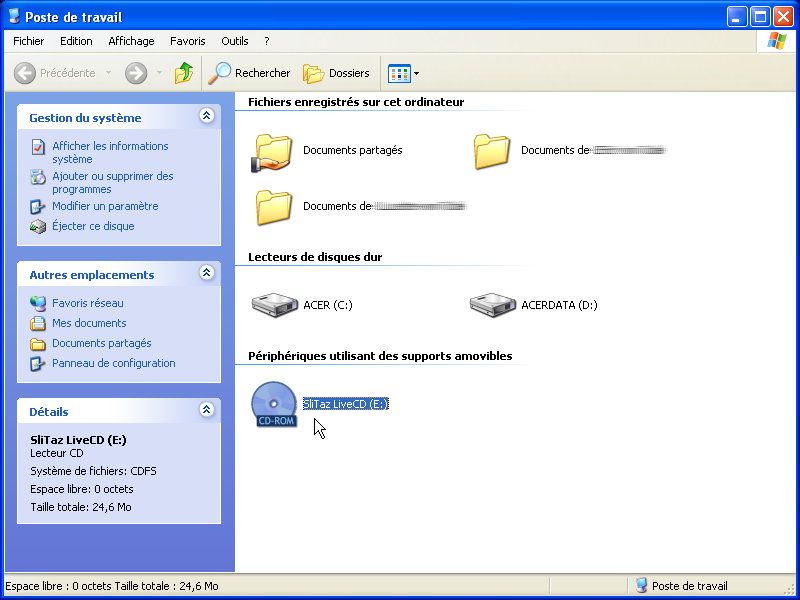The width and height of the screenshot is (800, 600).
Task: Open Panneau de configuration link
Action: coord(113,363)
